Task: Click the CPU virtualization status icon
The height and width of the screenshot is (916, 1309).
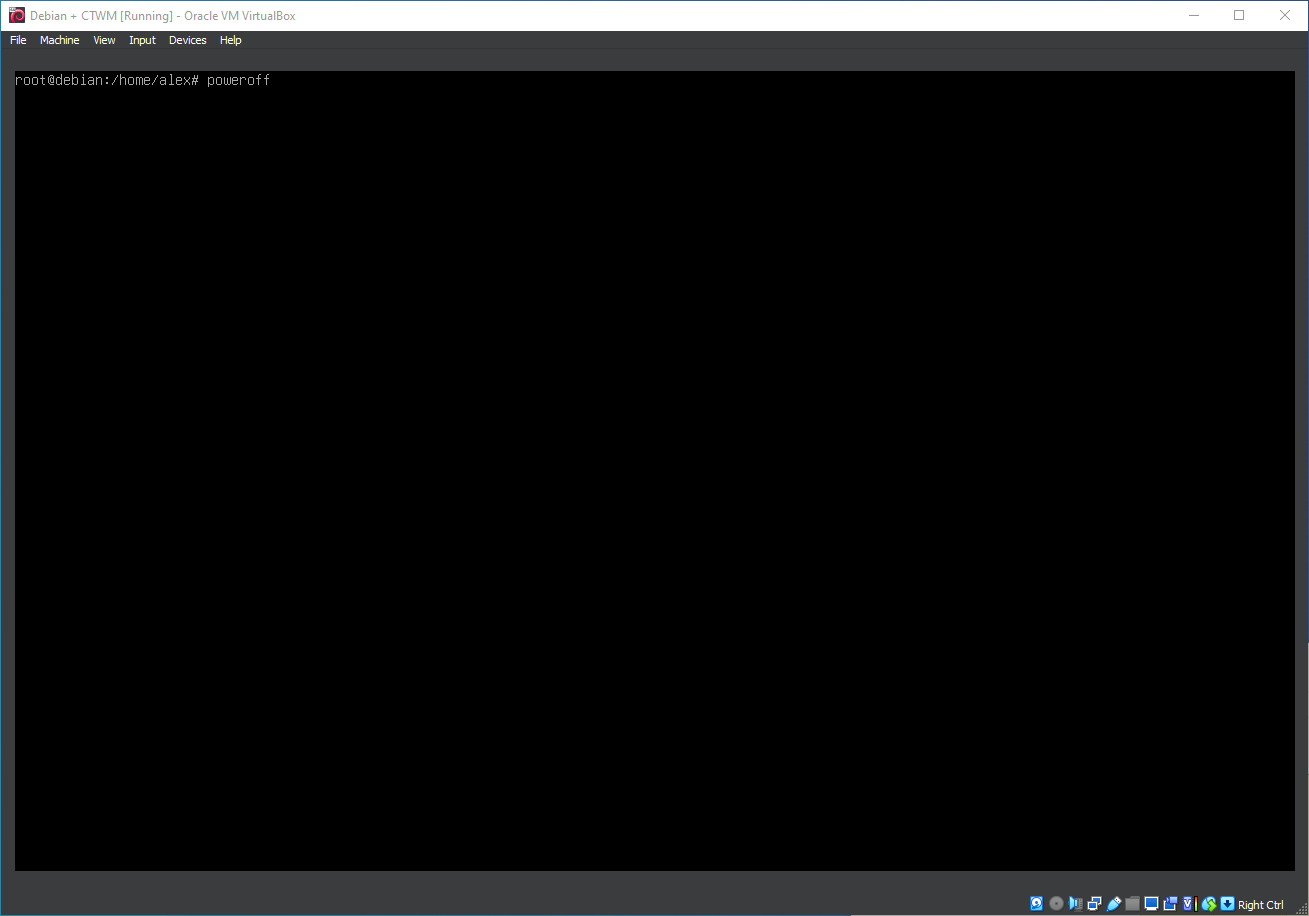Action: point(1188,904)
